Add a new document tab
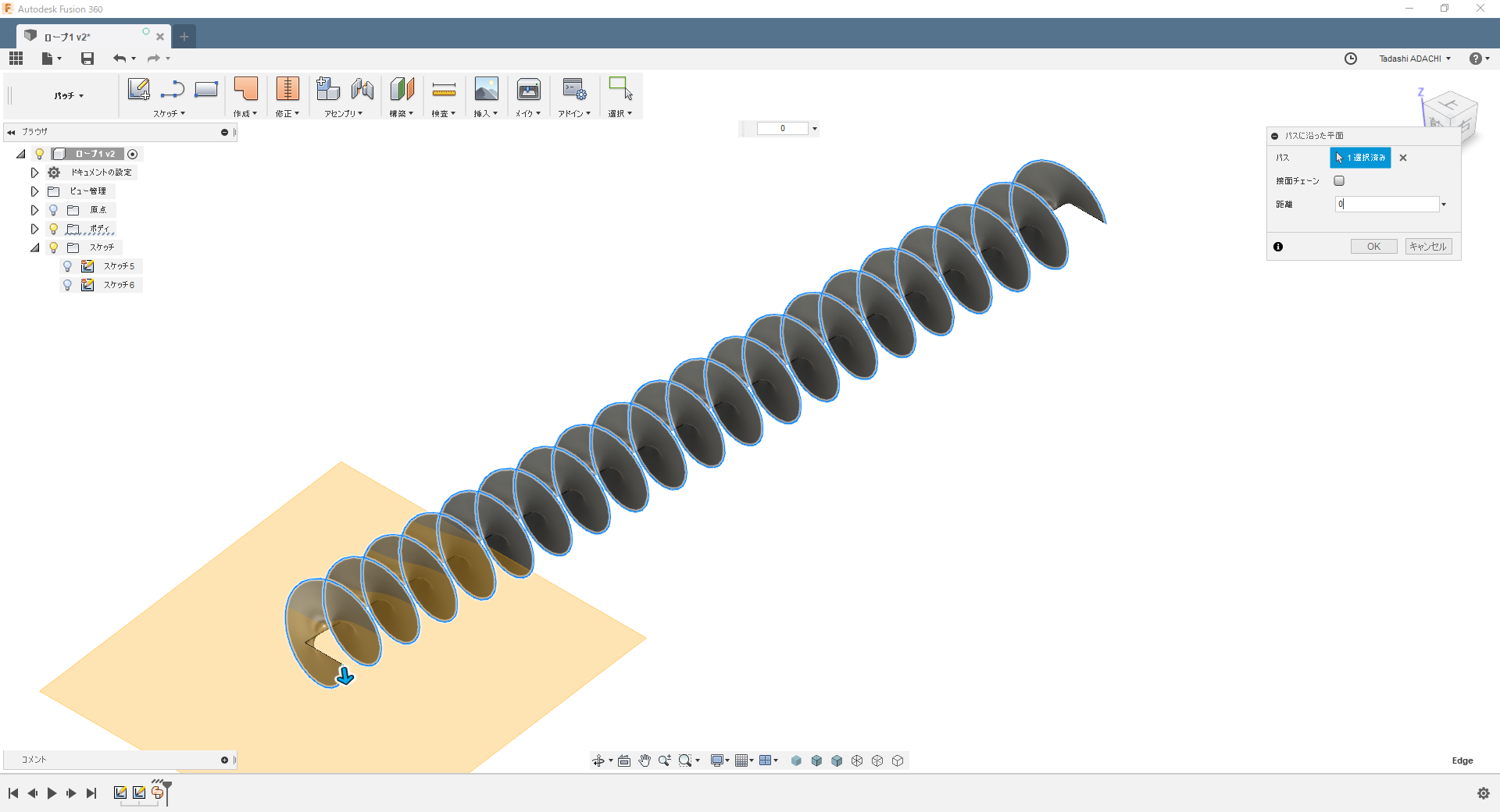 pos(184,37)
